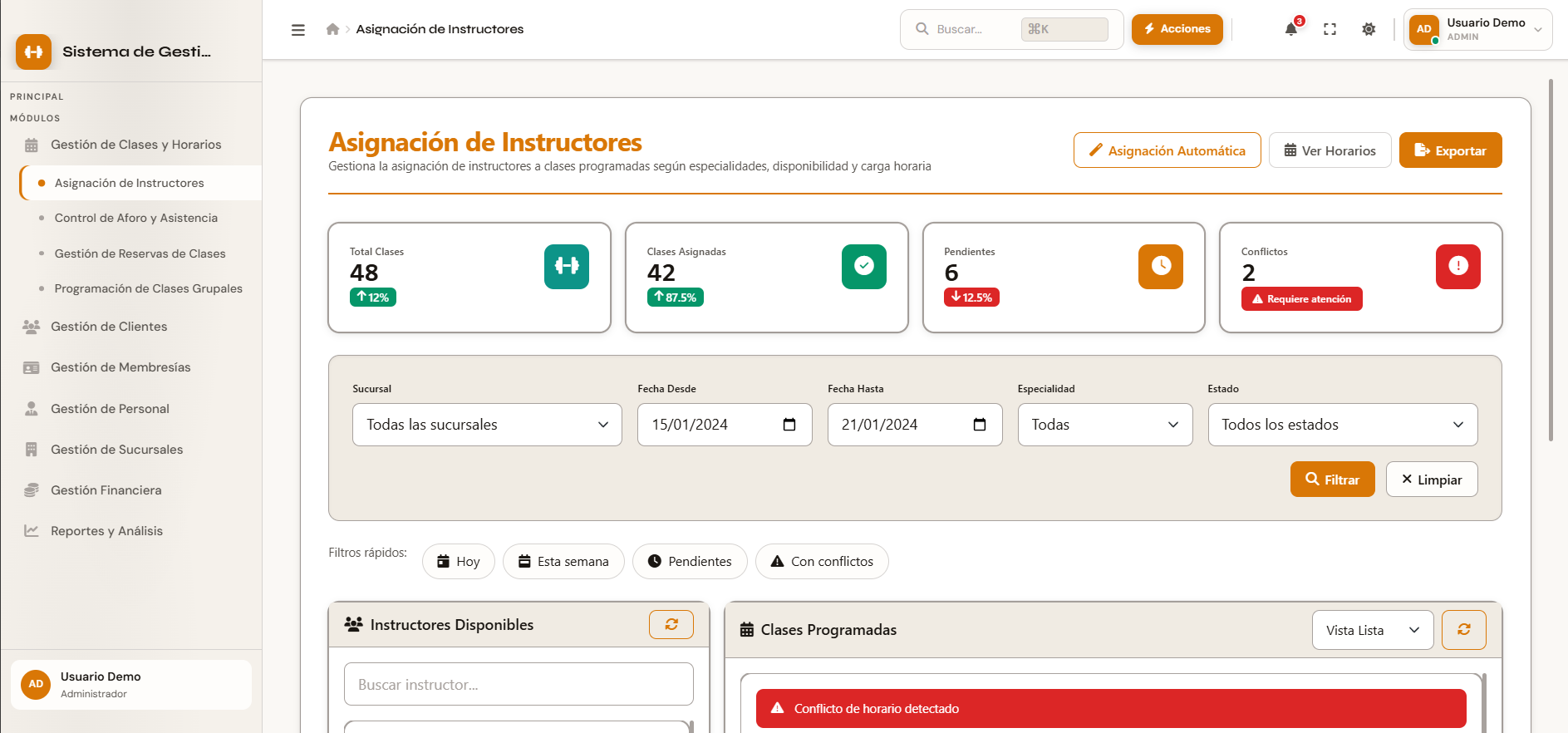Click the Instructores Disponibles people icon
Screen dimensions: 1568x733
pyautogui.click(x=354, y=624)
